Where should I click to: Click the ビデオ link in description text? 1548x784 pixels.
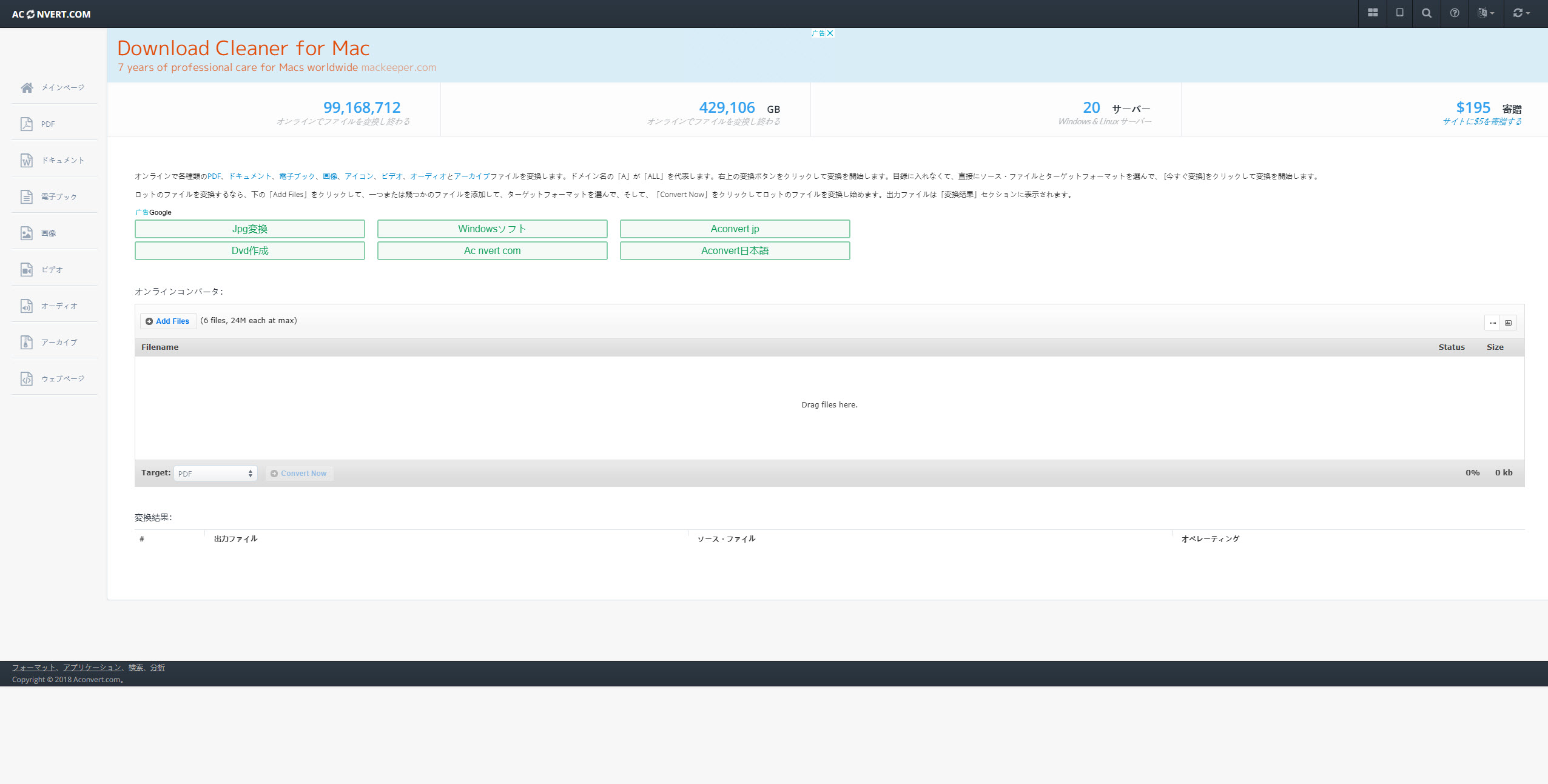tap(392, 176)
